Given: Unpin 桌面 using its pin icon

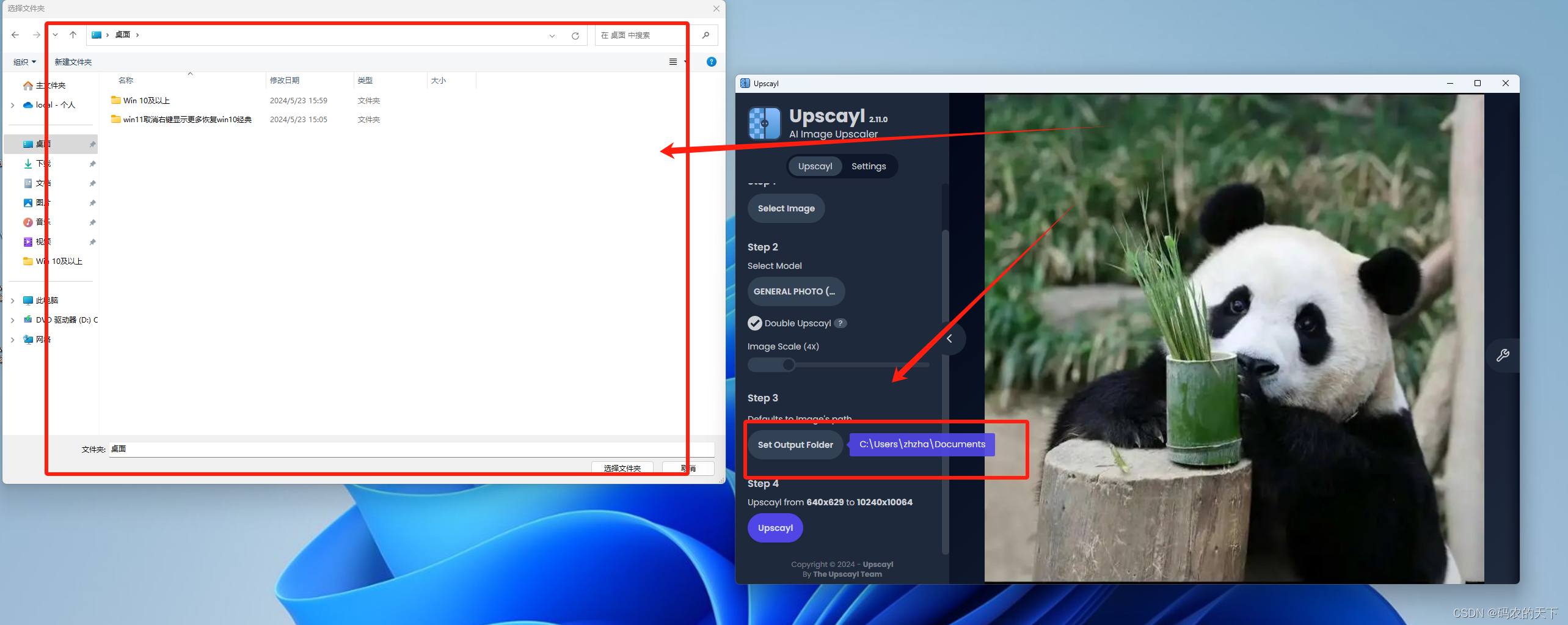Looking at the screenshot, I should [92, 144].
